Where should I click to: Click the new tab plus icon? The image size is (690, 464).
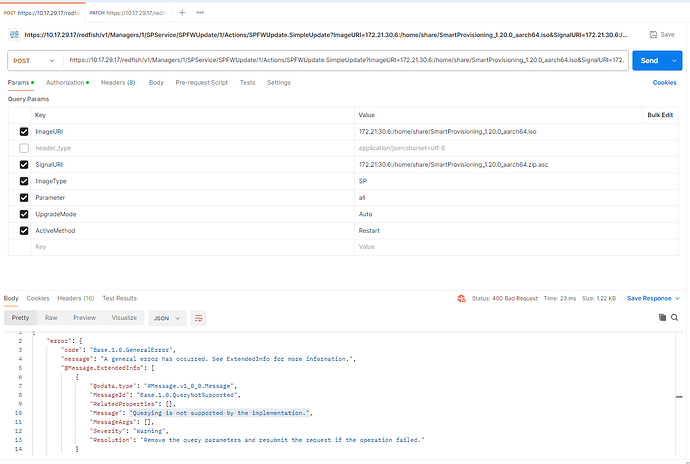(x=181, y=13)
